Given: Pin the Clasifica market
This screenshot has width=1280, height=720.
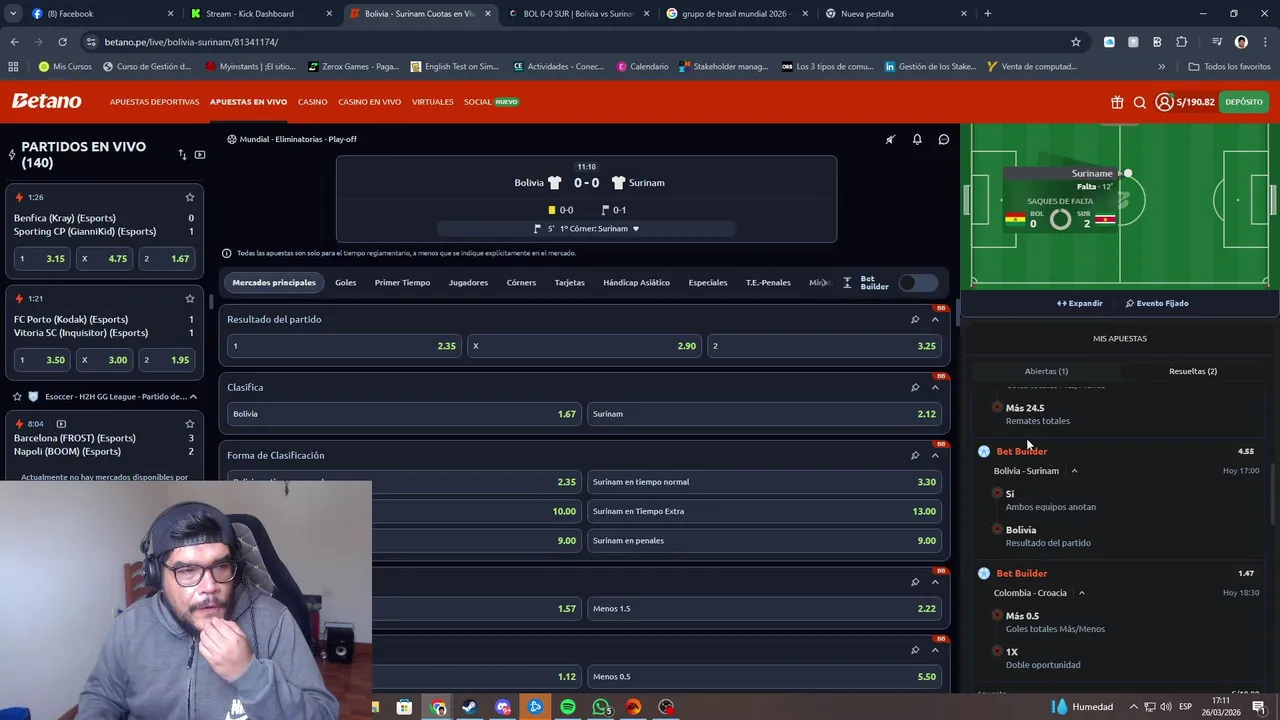Looking at the screenshot, I should (x=915, y=387).
